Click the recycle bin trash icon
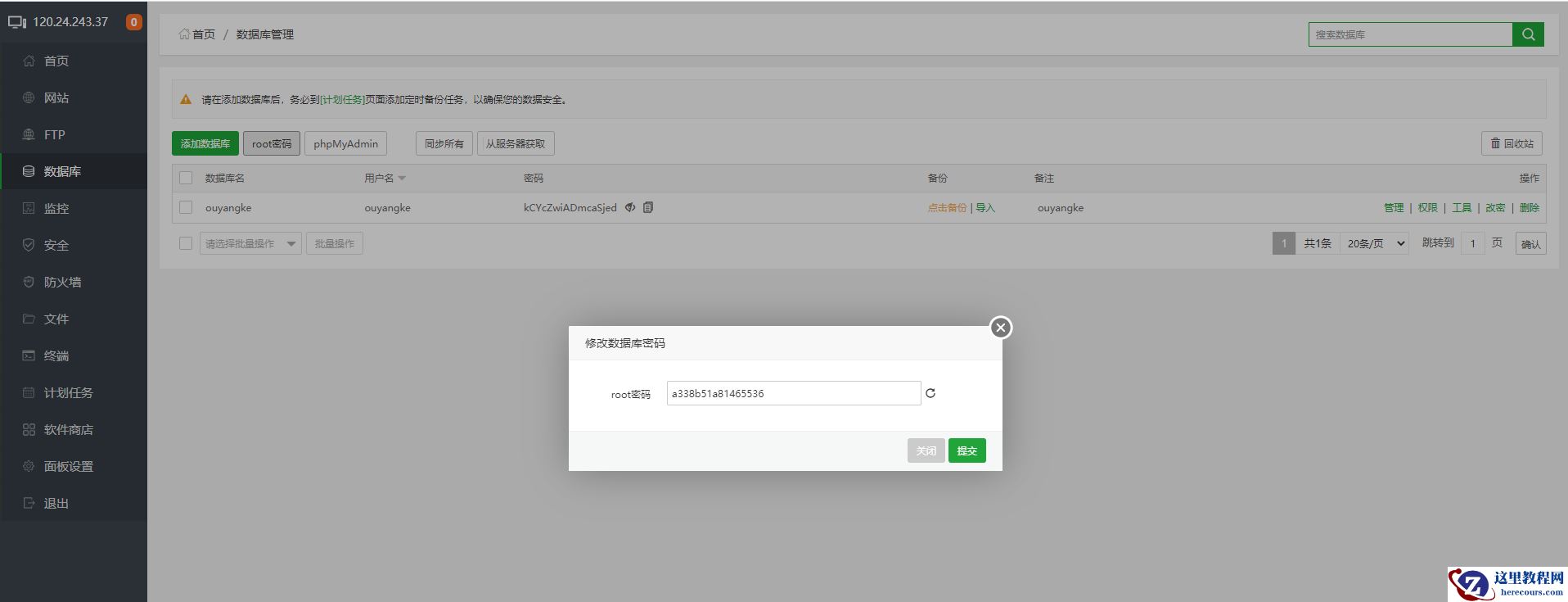Image resolution: width=1568 pixels, height=602 pixels. coord(1495,143)
